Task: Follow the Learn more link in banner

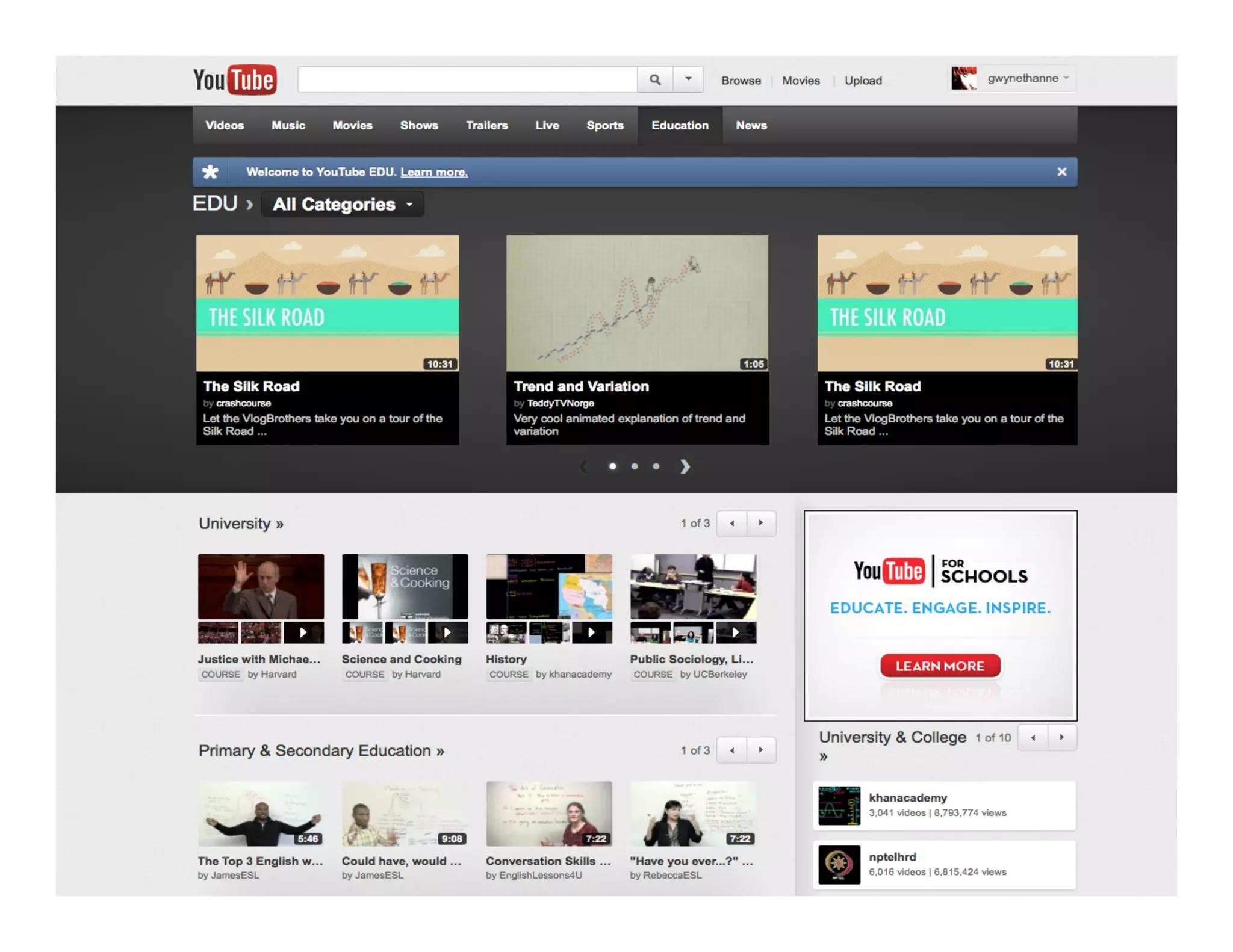Action: pos(434,172)
